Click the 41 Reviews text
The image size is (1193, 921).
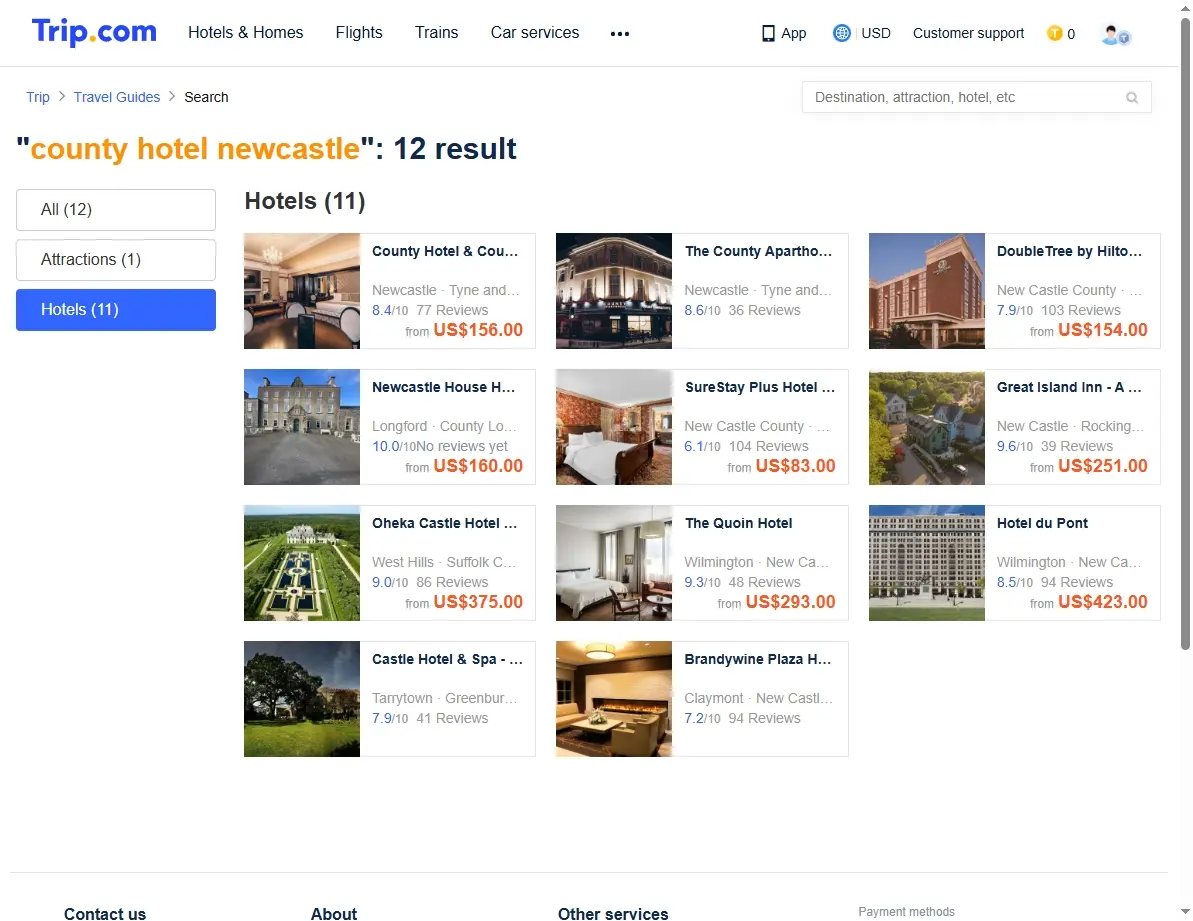click(452, 719)
